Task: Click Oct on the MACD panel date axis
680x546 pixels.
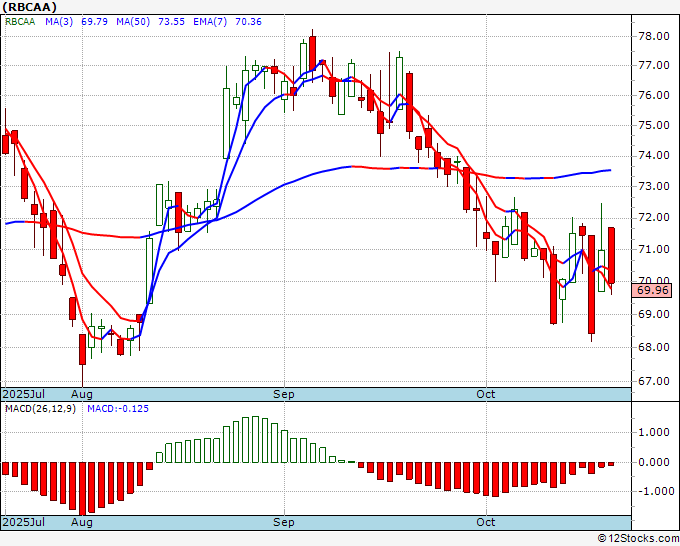Action: coord(486,522)
